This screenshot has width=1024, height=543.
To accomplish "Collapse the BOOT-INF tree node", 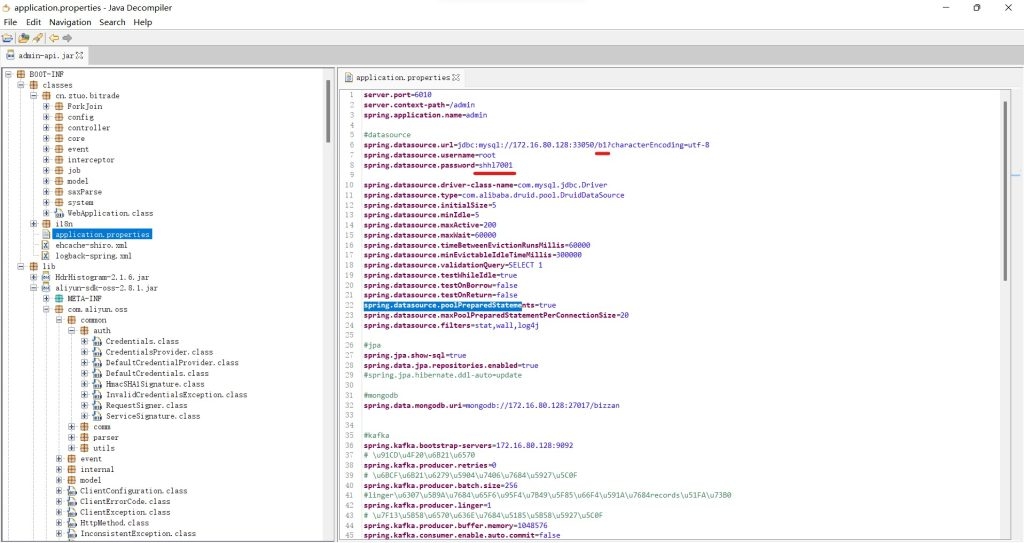I will pyautogui.click(x=8, y=75).
